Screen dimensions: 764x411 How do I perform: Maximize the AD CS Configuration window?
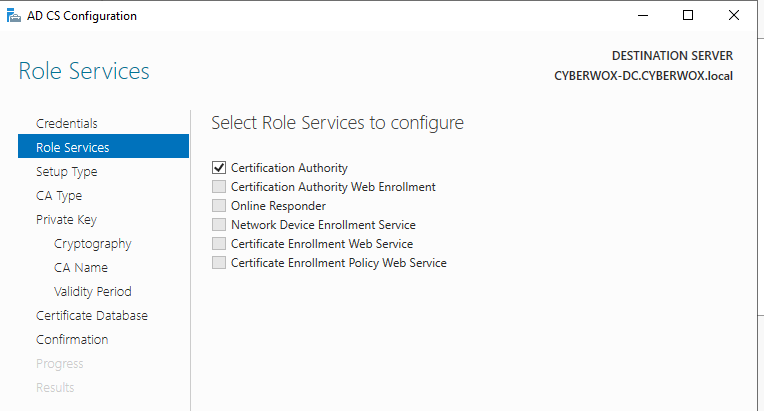688,16
